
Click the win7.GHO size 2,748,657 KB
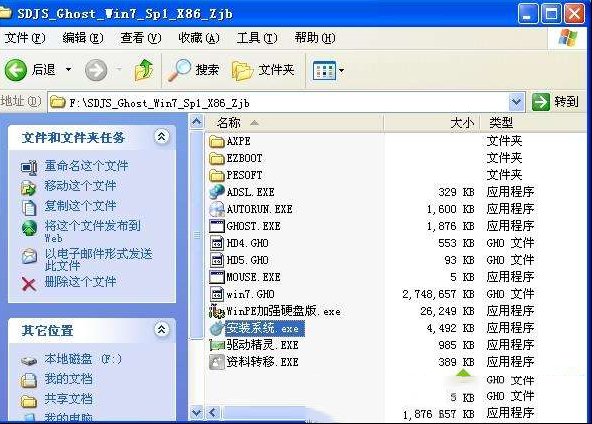pyautogui.click(x=438, y=294)
